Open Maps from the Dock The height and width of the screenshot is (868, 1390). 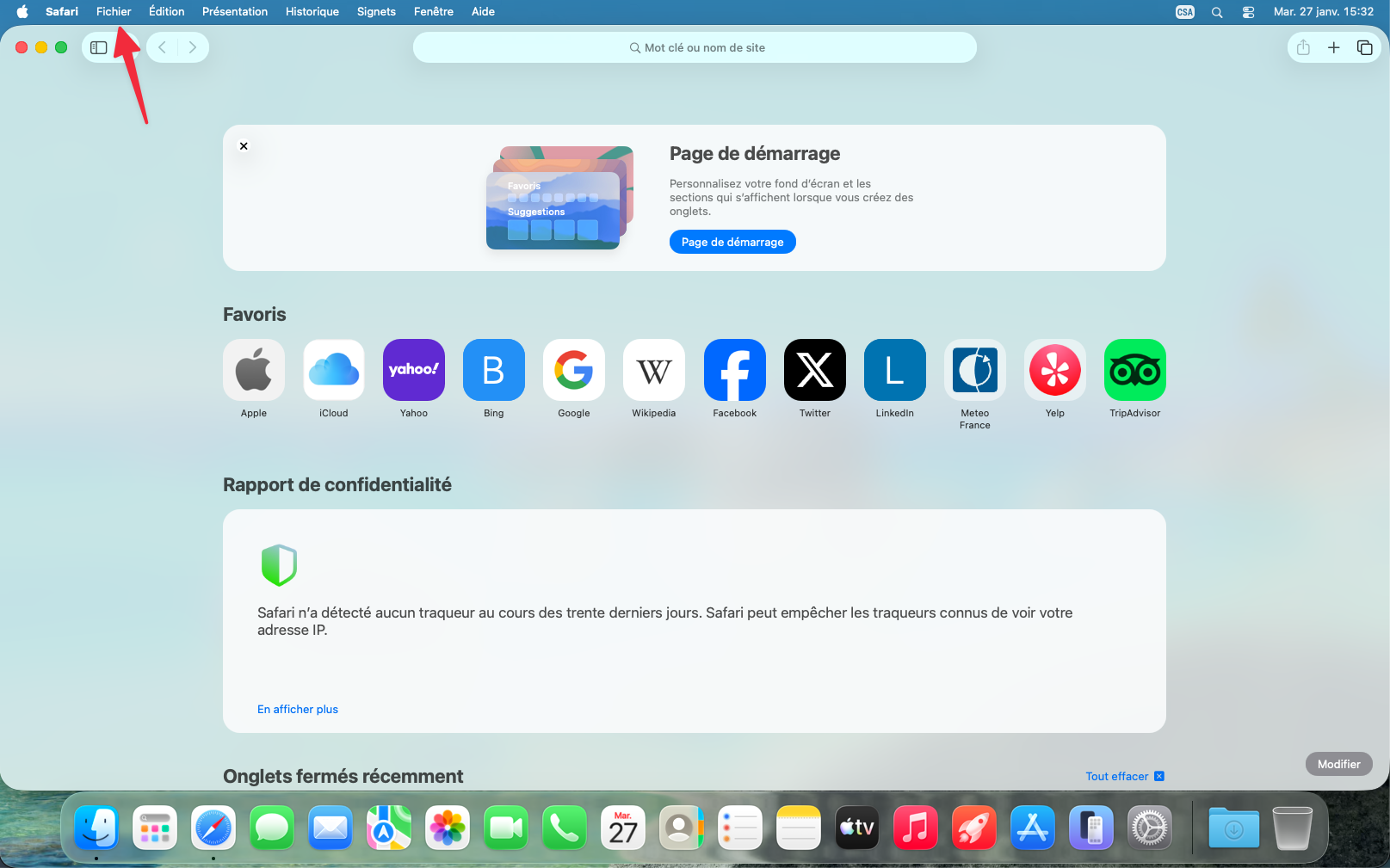point(389,828)
